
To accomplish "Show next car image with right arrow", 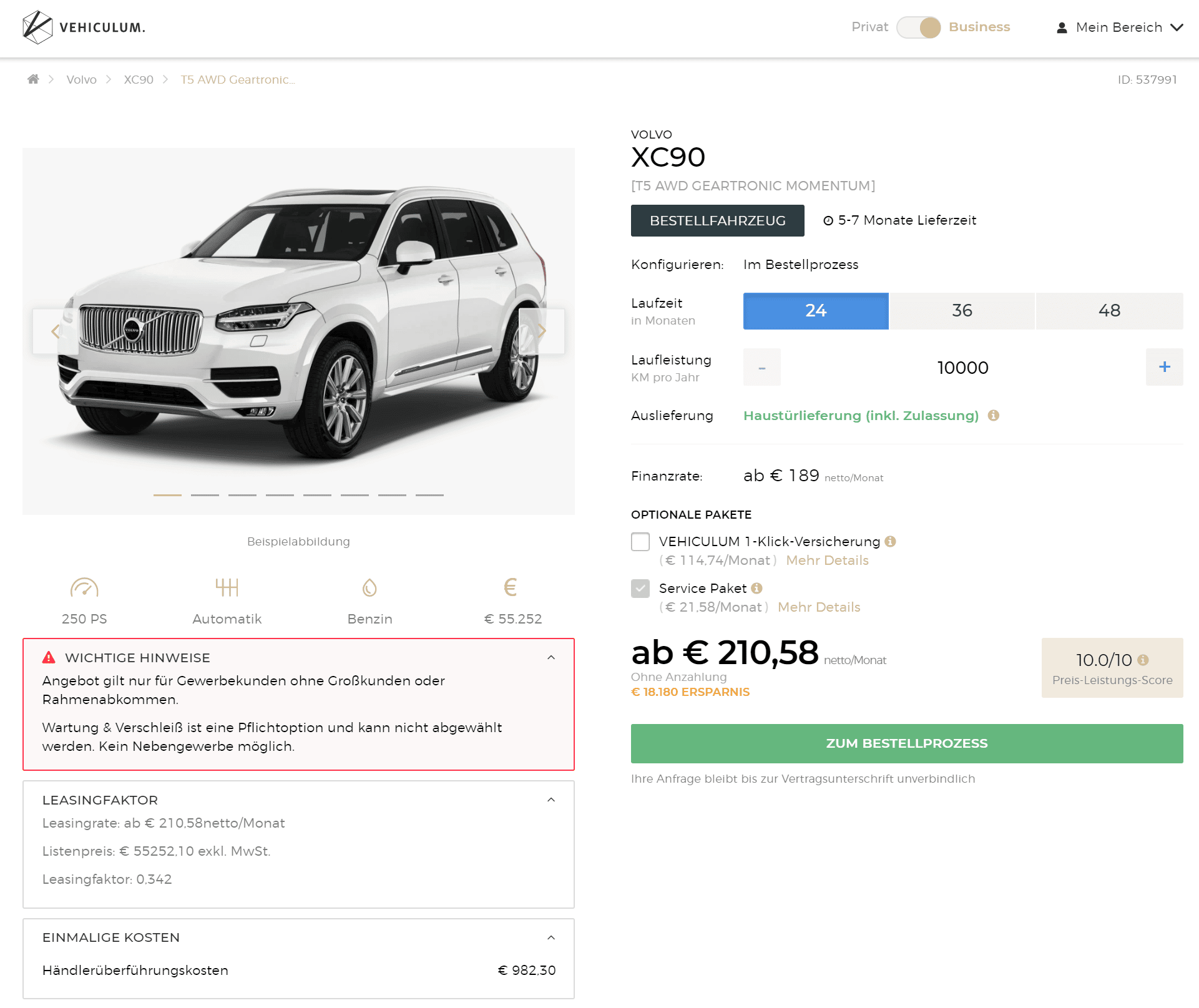I will point(542,331).
